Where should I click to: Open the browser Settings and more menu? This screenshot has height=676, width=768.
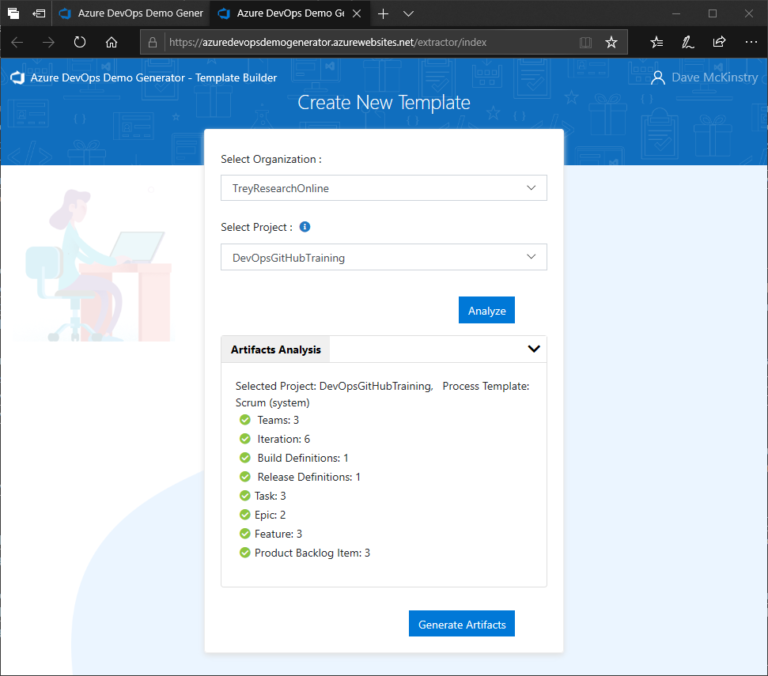[x=749, y=42]
